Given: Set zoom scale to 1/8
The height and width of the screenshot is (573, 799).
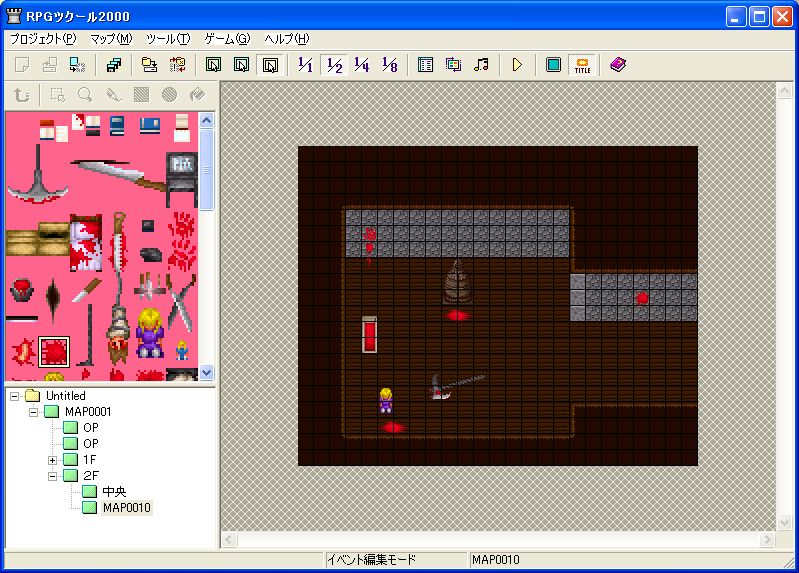Looking at the screenshot, I should pos(390,65).
